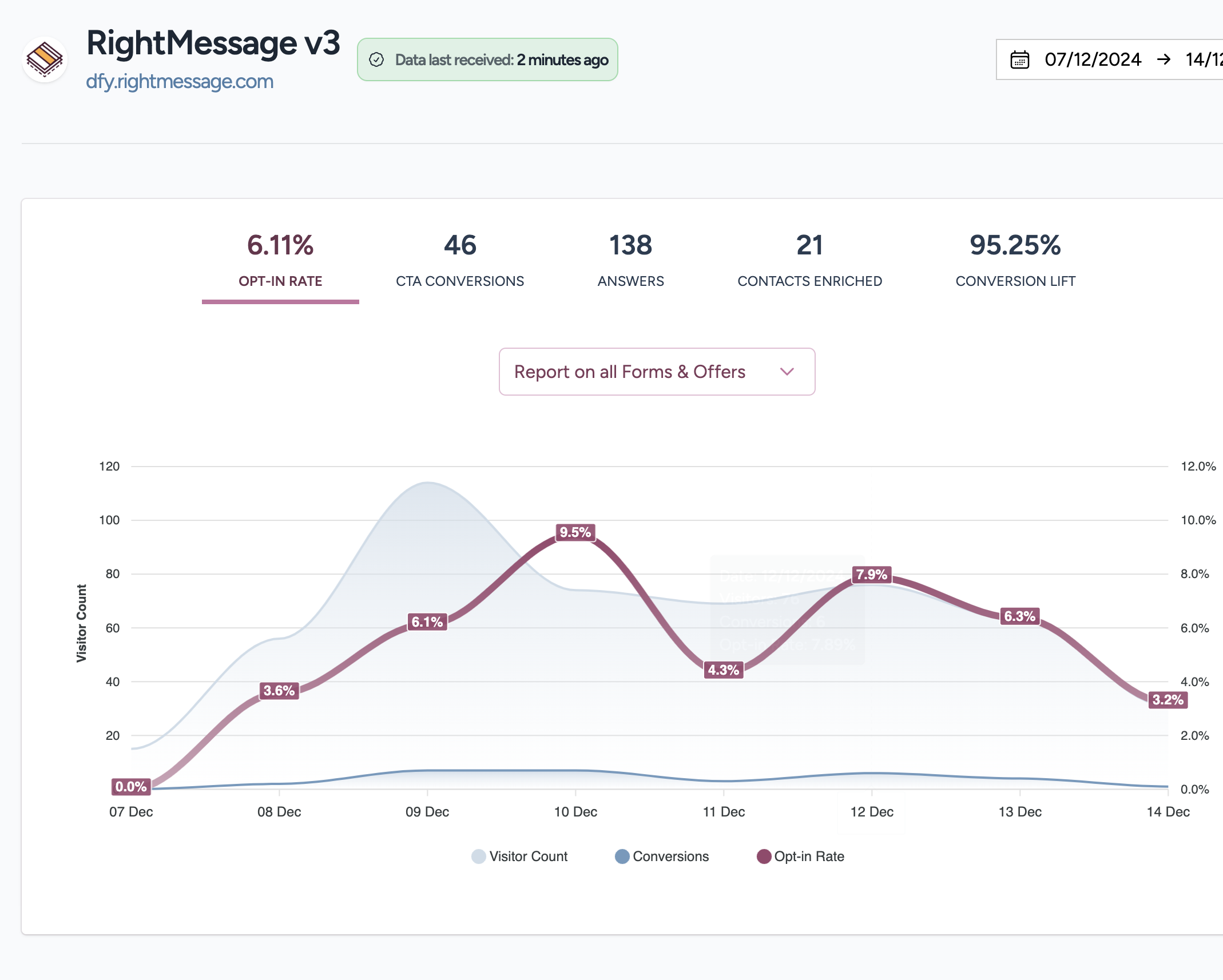Screen dimensions: 1223x980
Task: Toggle Visitor Count series in the legend
Action: tap(519, 856)
